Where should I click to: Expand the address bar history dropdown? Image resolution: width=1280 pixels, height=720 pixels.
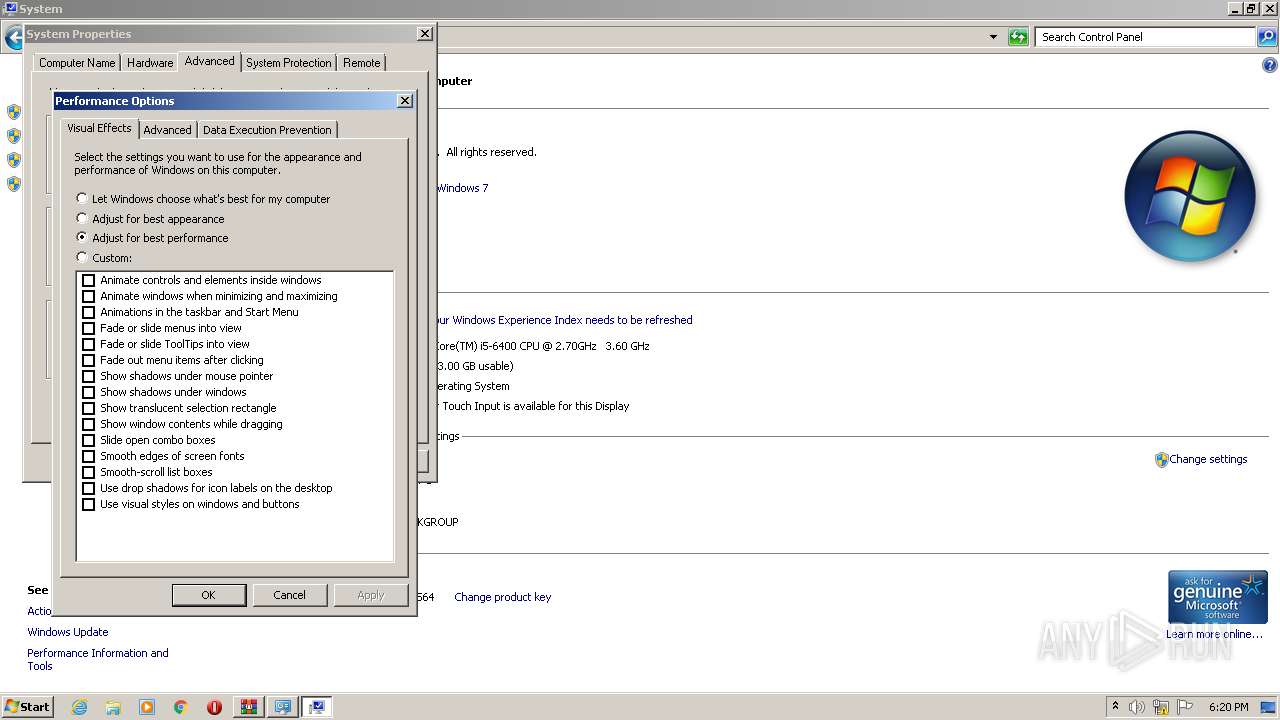coord(993,37)
